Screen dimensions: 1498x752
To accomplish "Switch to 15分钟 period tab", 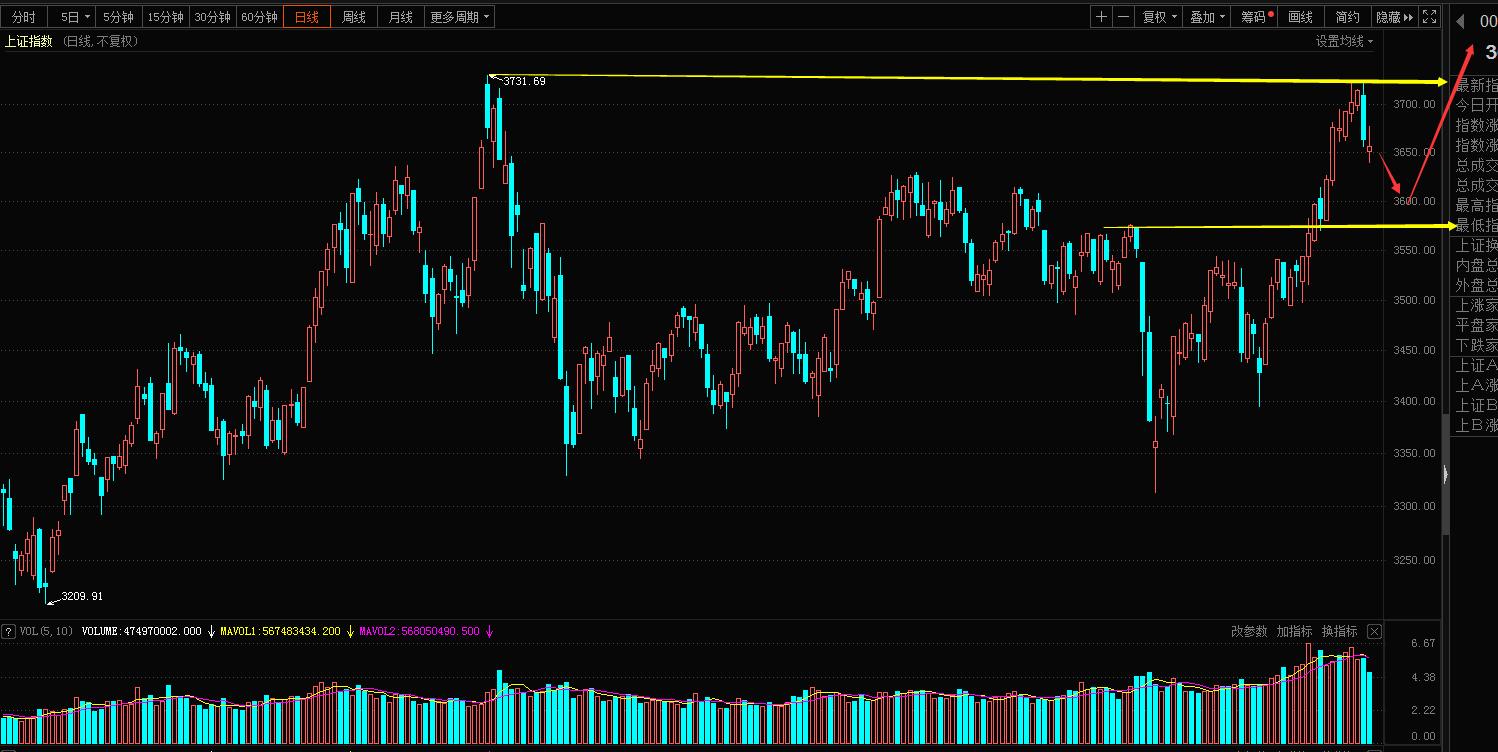I will pyautogui.click(x=165, y=17).
